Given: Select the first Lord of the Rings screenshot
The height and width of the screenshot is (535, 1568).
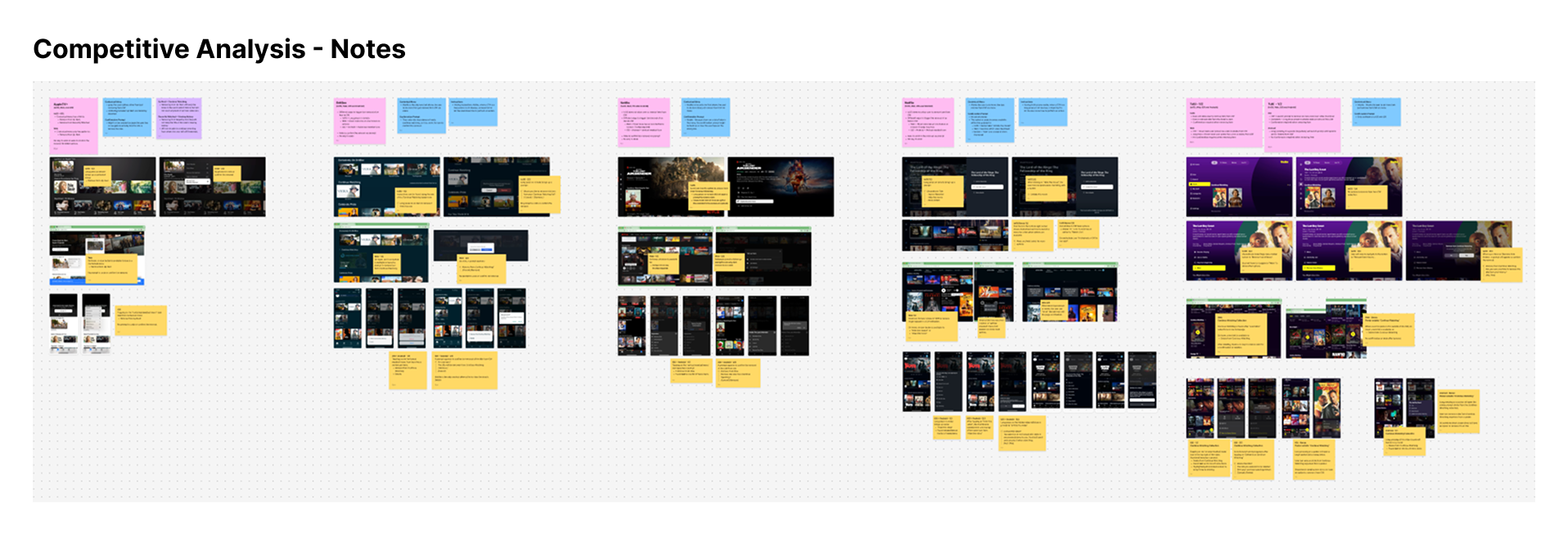Looking at the screenshot, I should [x=955, y=187].
